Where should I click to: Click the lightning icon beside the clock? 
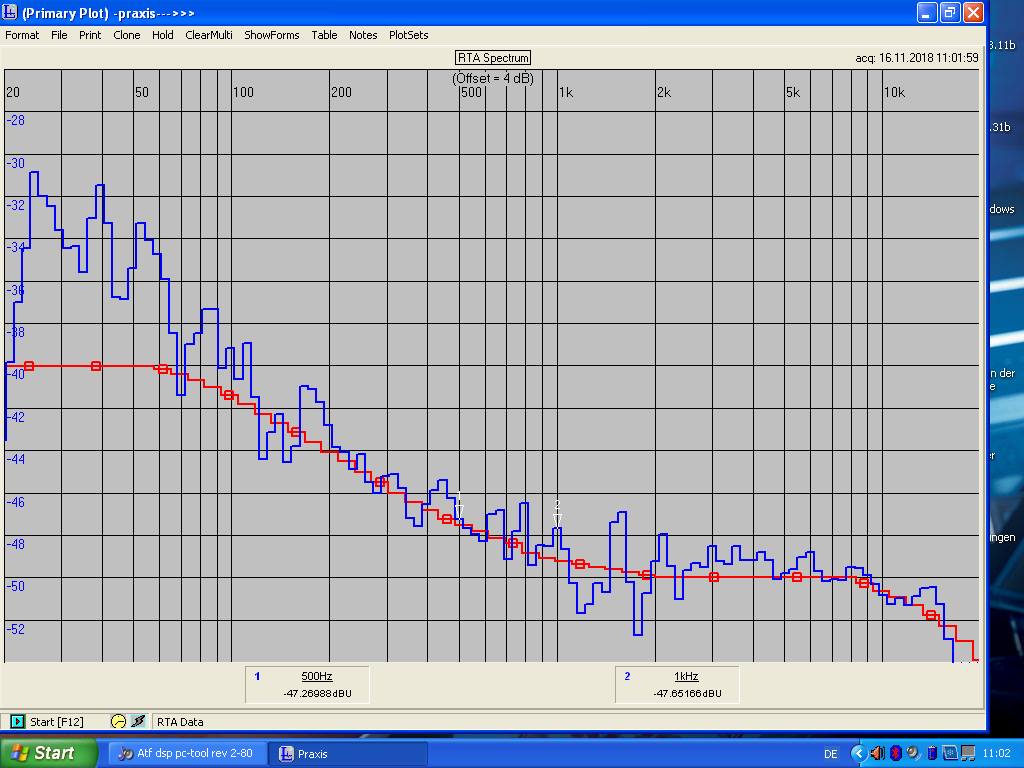[138, 721]
